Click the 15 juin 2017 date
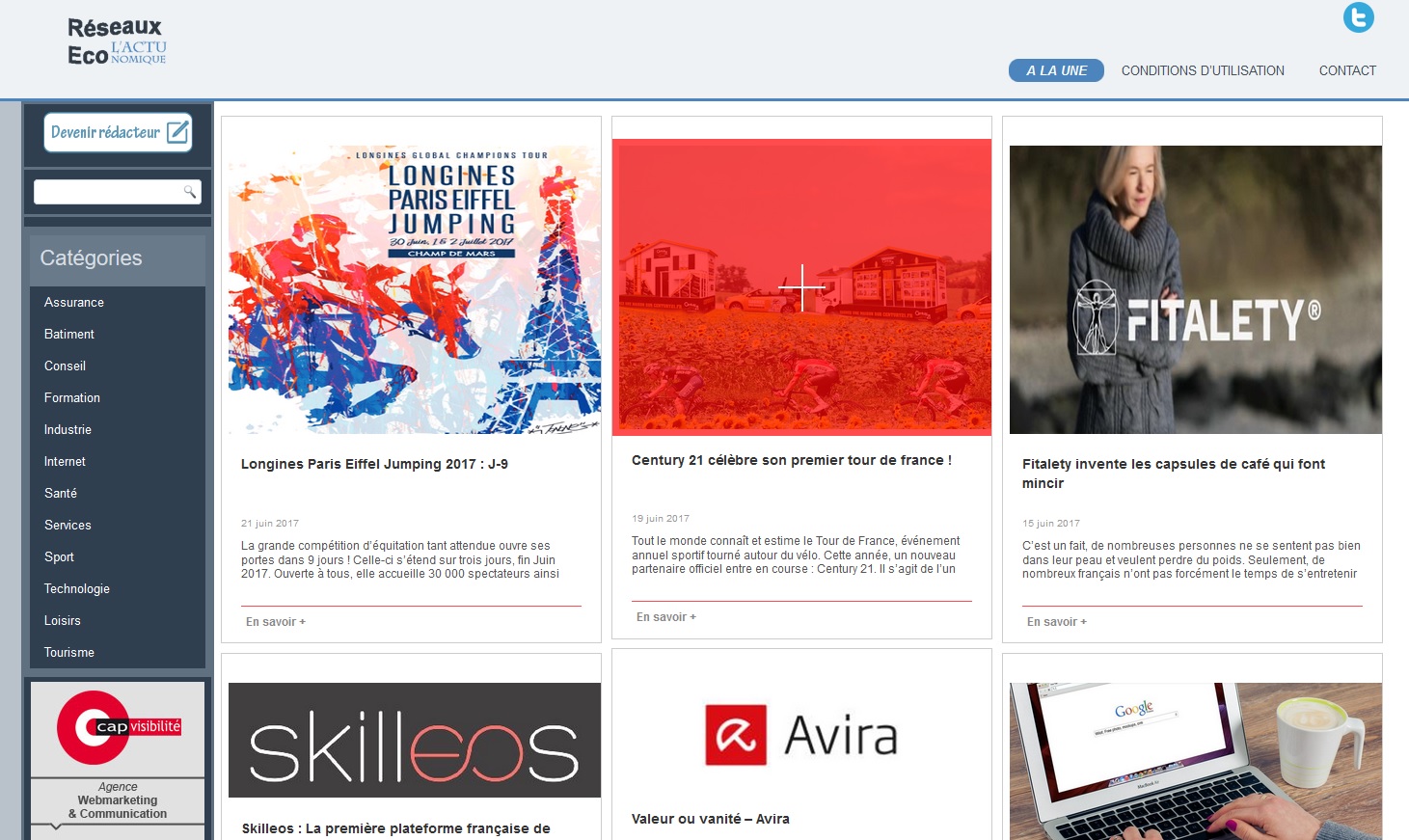The image size is (1409, 840). coord(1051,524)
